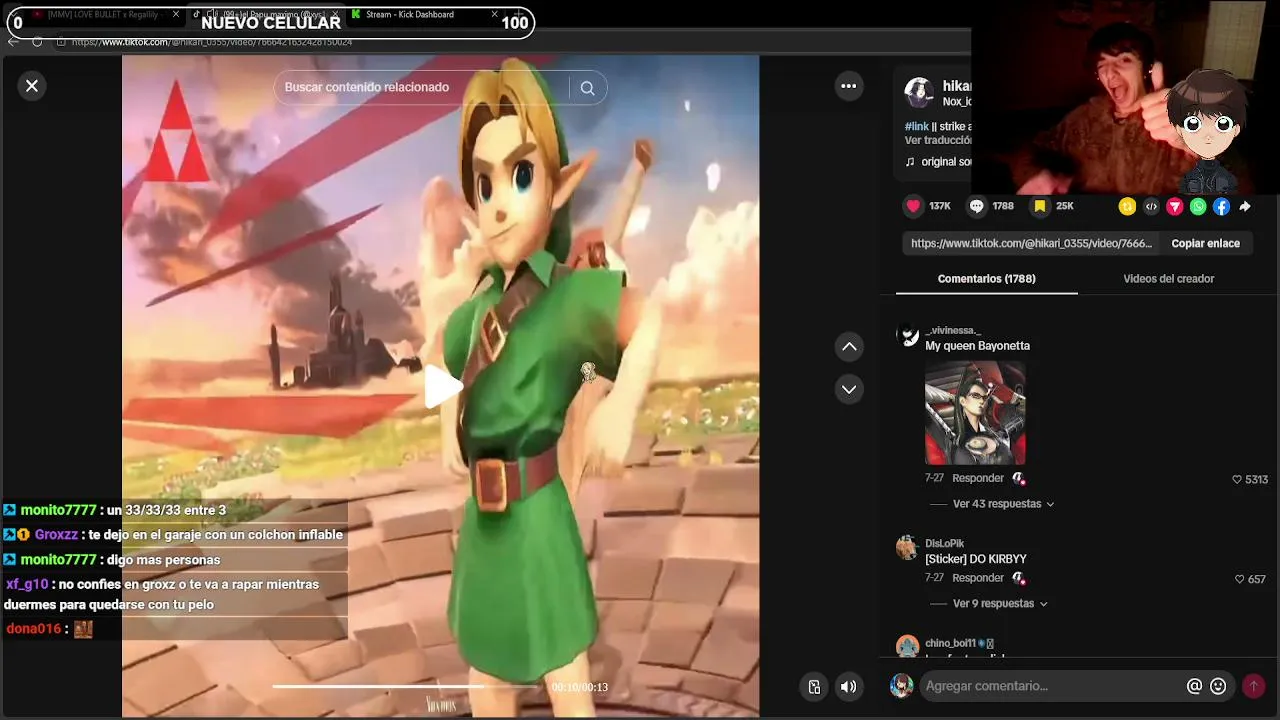
Task: Post the comment with red arrow button
Action: click(1253, 686)
